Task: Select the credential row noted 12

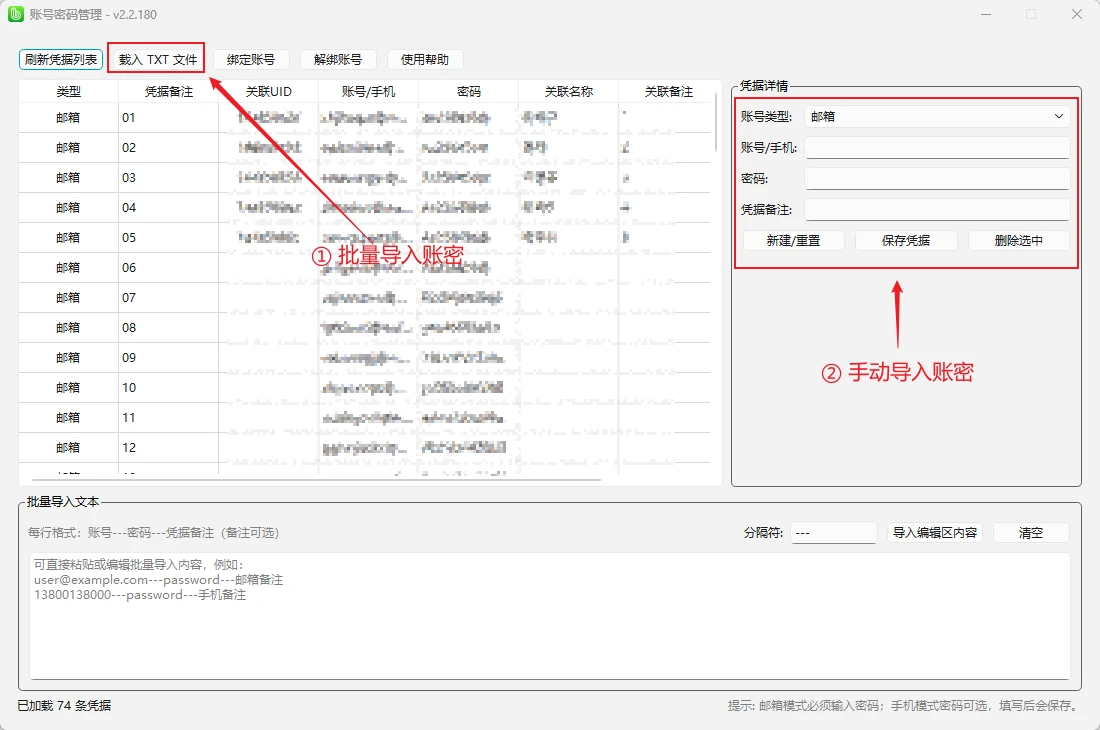Action: coord(365,448)
